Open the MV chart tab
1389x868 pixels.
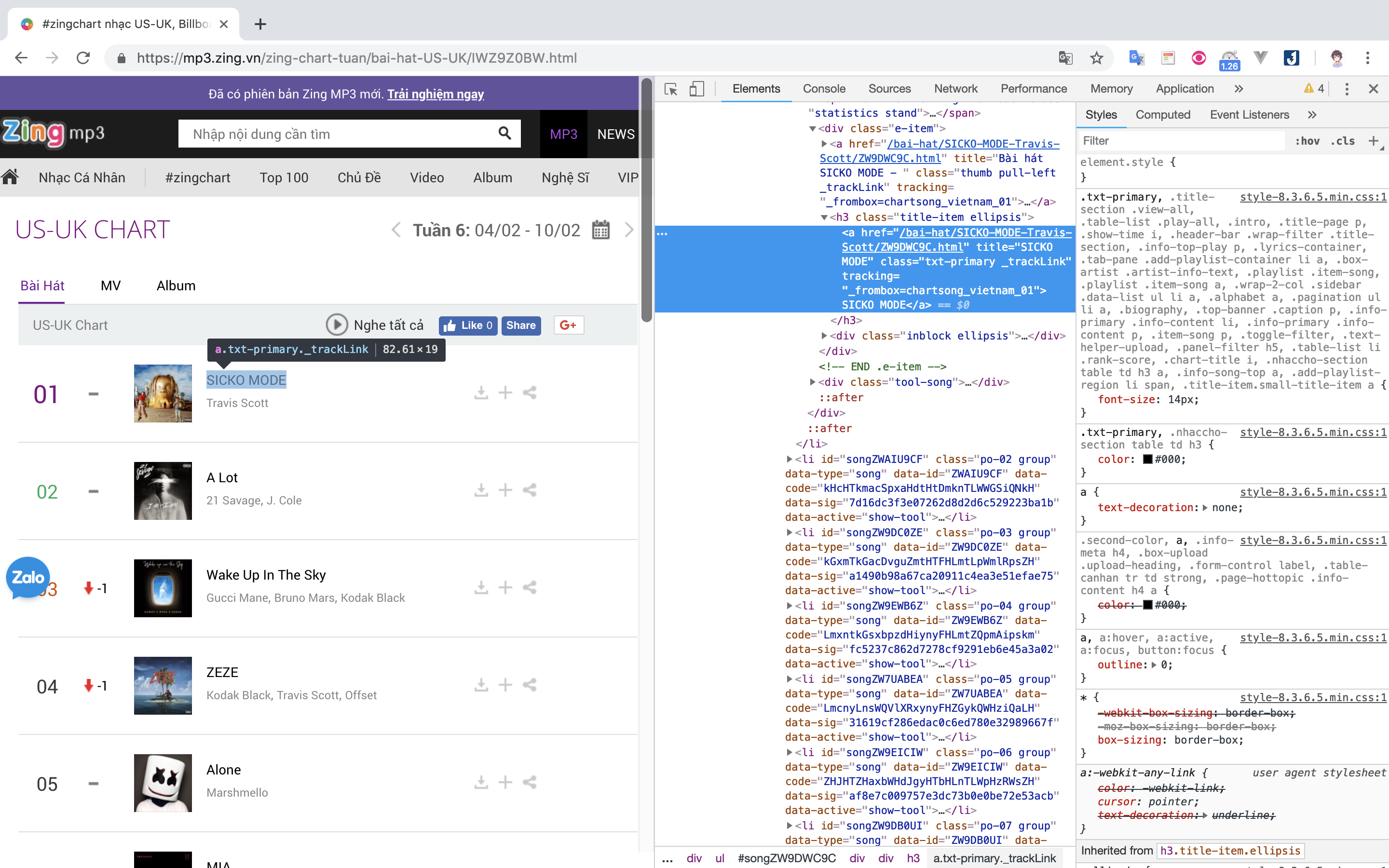click(110, 286)
